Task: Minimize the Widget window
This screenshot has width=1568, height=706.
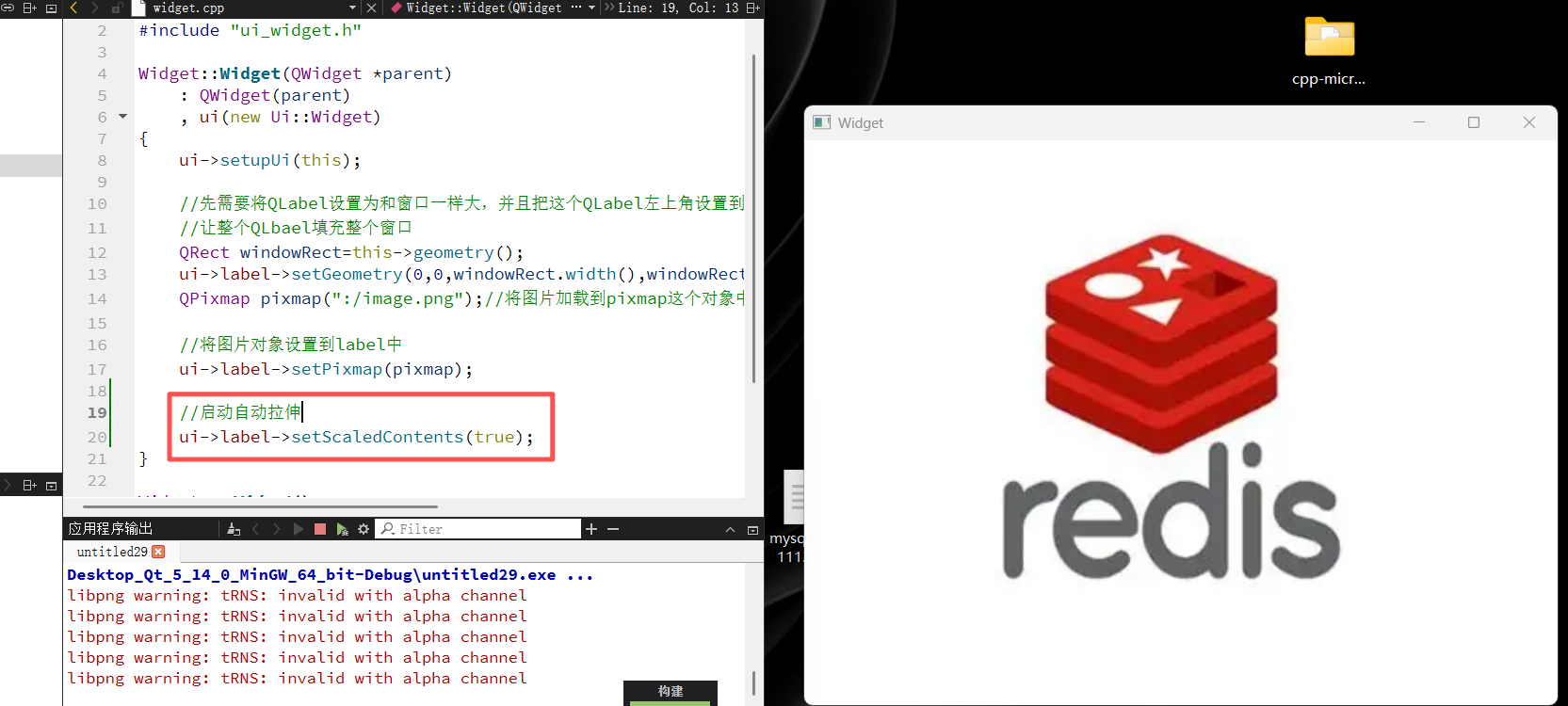Action: [x=1419, y=122]
